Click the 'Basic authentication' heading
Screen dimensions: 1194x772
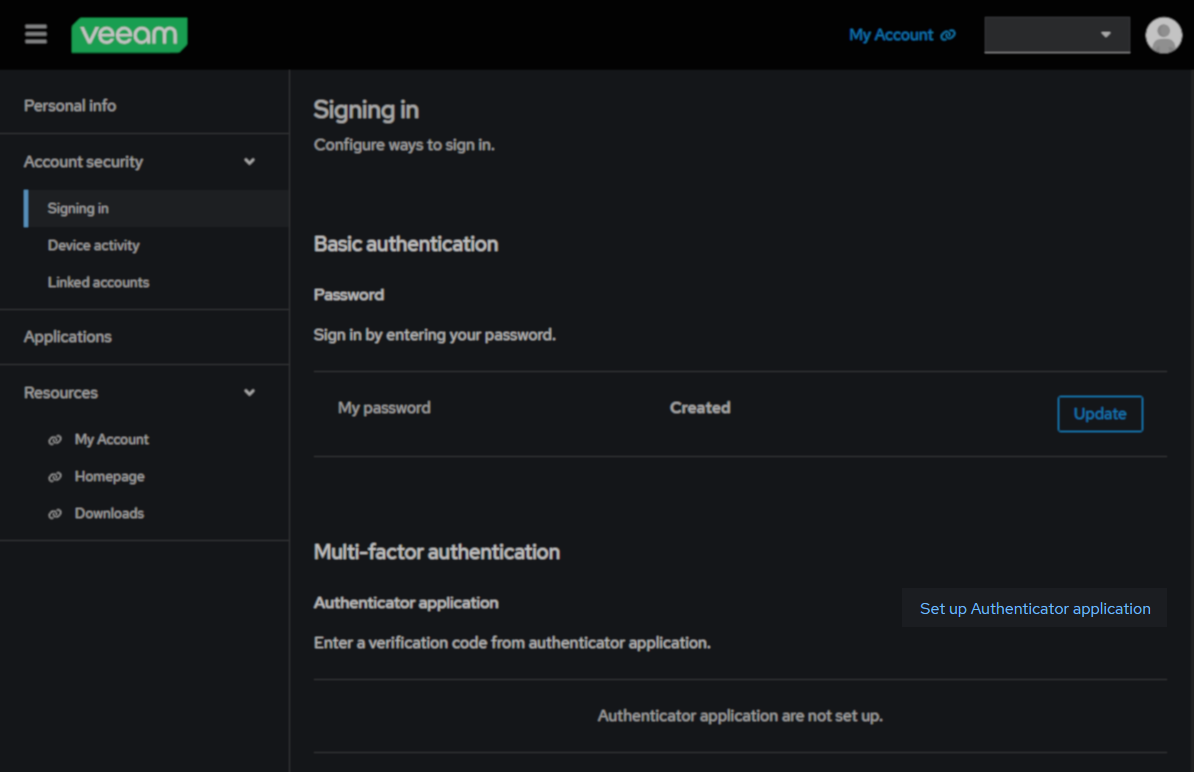pos(406,244)
